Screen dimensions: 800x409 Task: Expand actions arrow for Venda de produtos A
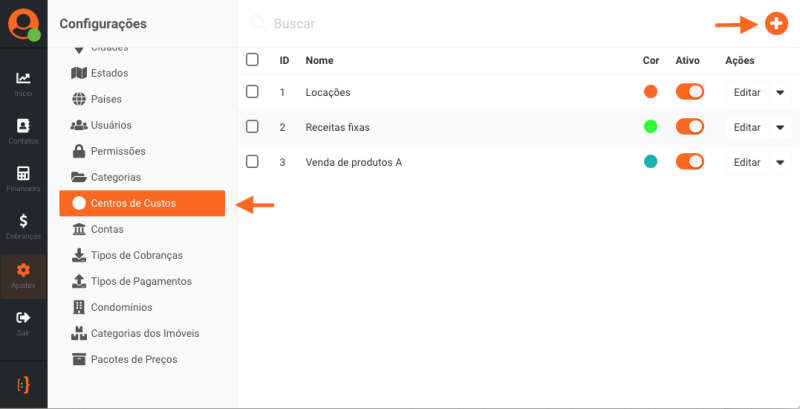[x=780, y=162]
